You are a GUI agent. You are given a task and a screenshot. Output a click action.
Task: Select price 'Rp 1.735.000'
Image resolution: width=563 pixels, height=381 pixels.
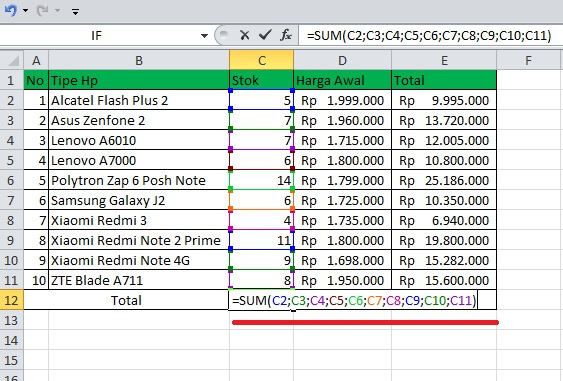[342, 220]
